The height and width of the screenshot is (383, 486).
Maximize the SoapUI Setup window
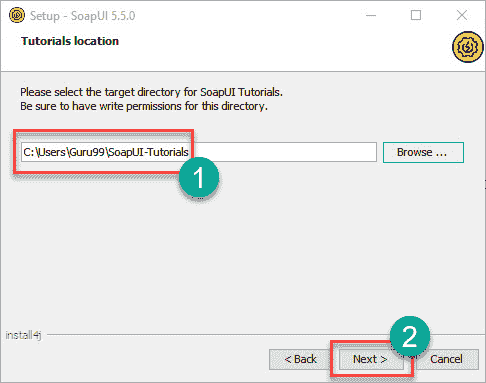416,15
